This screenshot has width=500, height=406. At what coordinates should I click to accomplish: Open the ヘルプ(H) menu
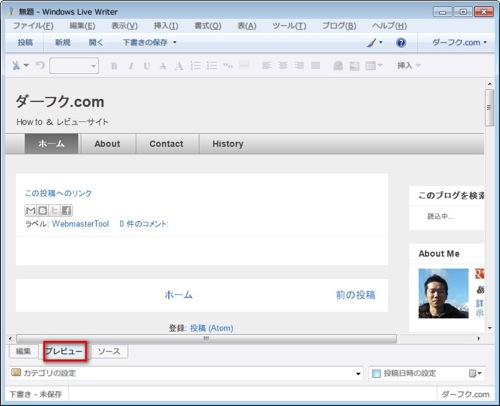click(389, 26)
